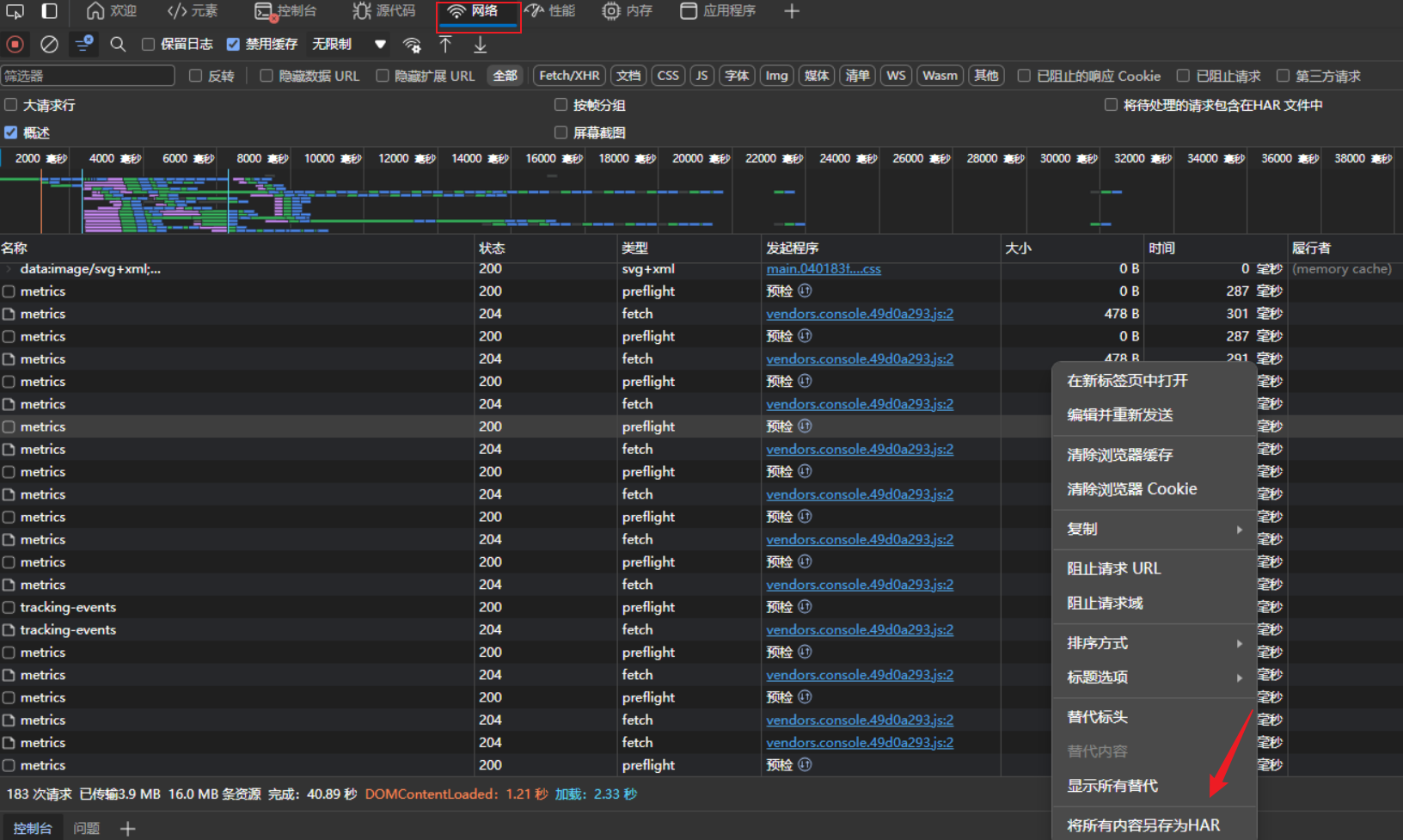Choose 清除浏览器 Cookie menu item
The image size is (1403, 840).
pos(1155,489)
